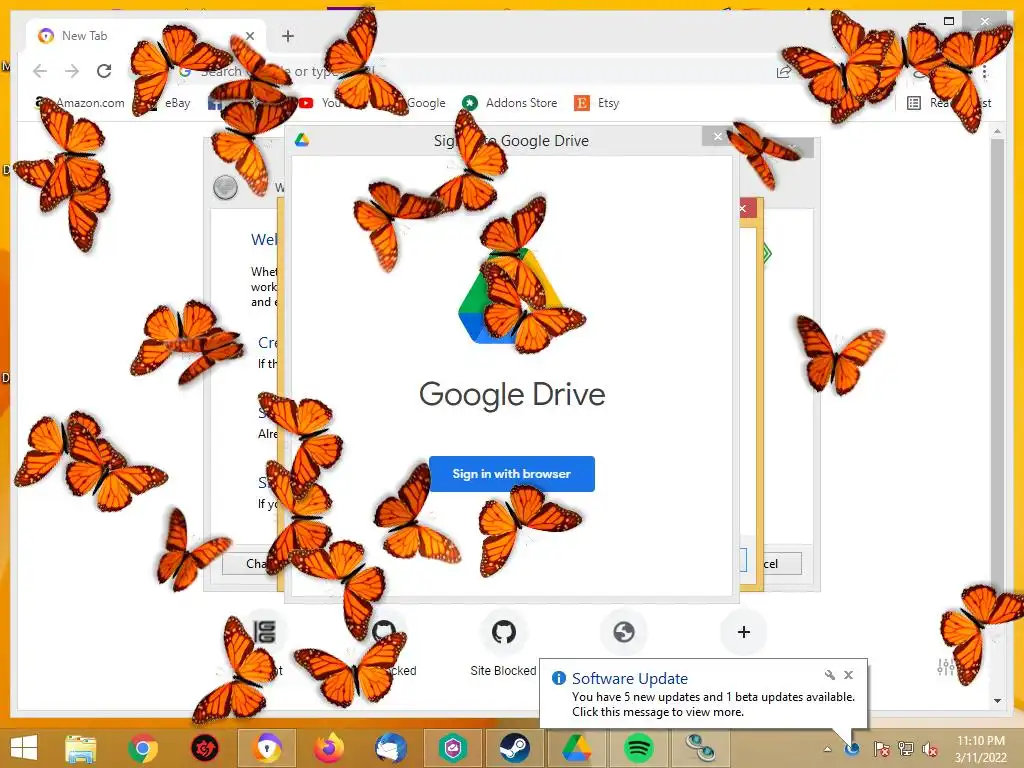Open Steam from taskbar
This screenshot has height=768, width=1024.
coord(515,748)
